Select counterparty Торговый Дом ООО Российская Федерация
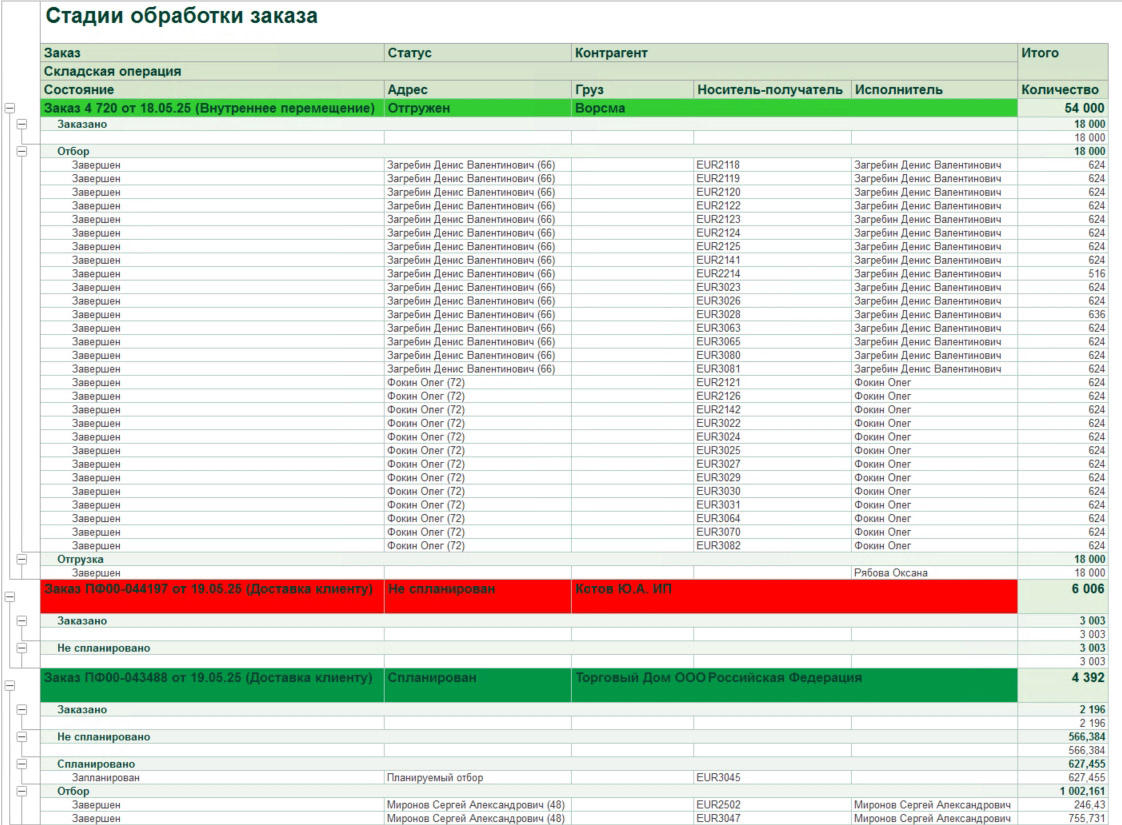The height and width of the screenshot is (825, 1122). (794, 685)
